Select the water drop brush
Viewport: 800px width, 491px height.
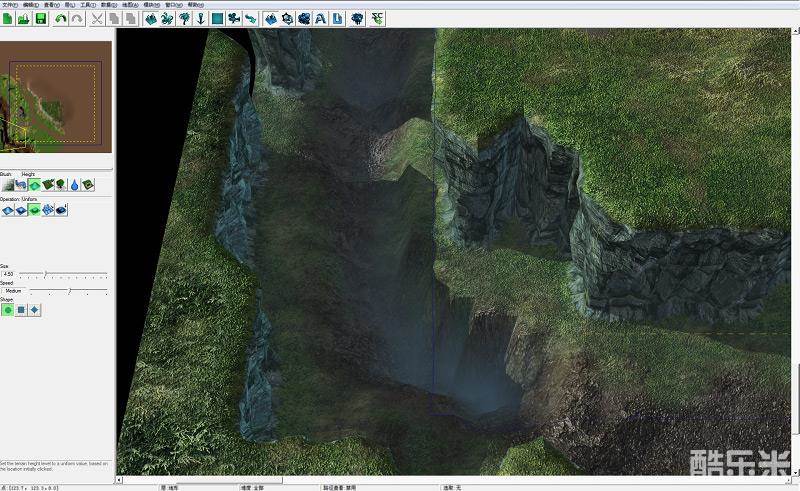pyautogui.click(x=74, y=185)
